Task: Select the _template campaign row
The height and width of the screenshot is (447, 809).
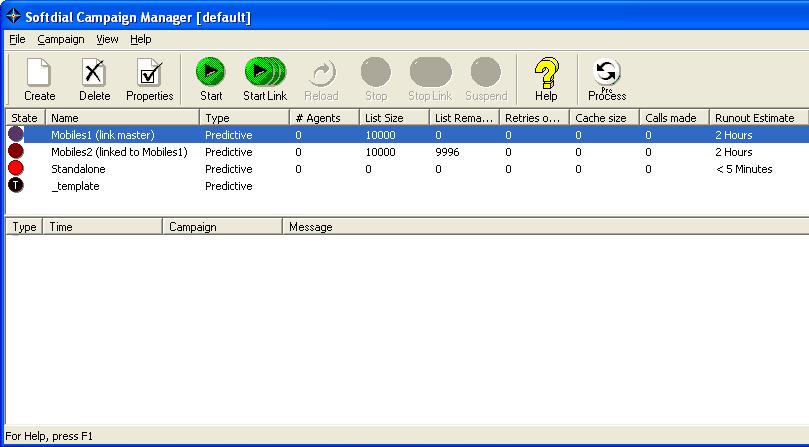Action: 408,186
